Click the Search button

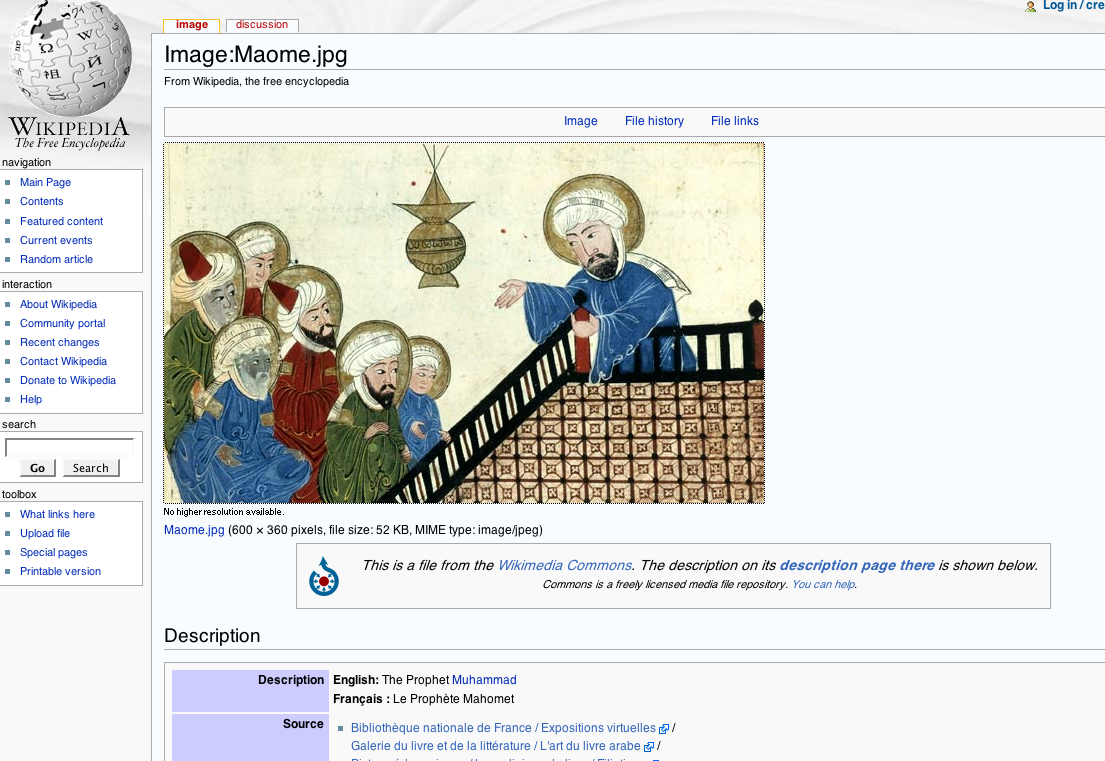[91, 468]
